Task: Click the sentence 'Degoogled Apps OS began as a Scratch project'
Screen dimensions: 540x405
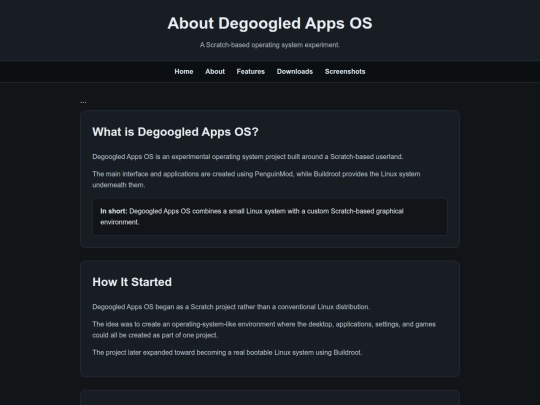Action: (231, 307)
